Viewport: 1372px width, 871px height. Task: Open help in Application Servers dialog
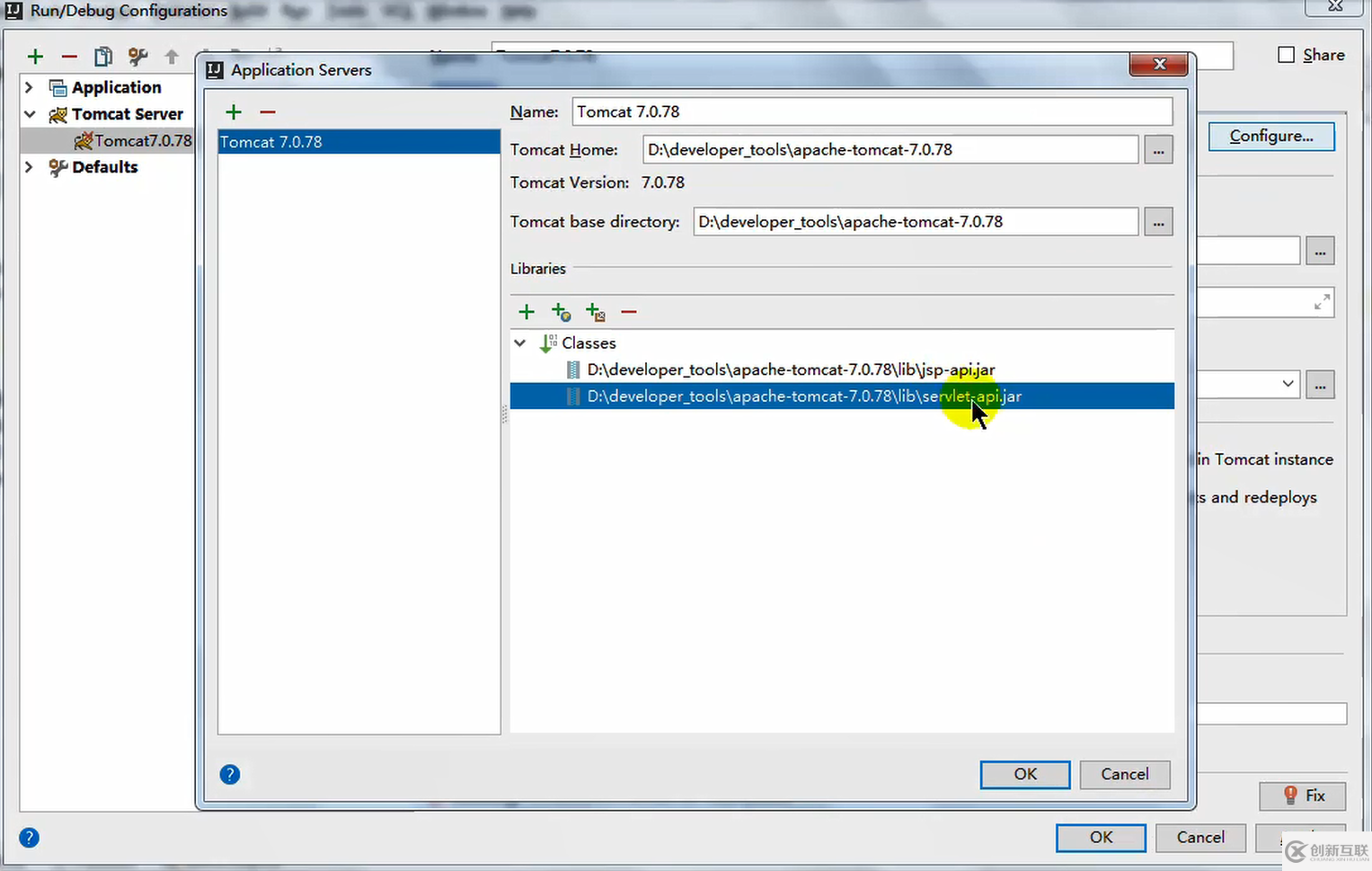point(230,774)
